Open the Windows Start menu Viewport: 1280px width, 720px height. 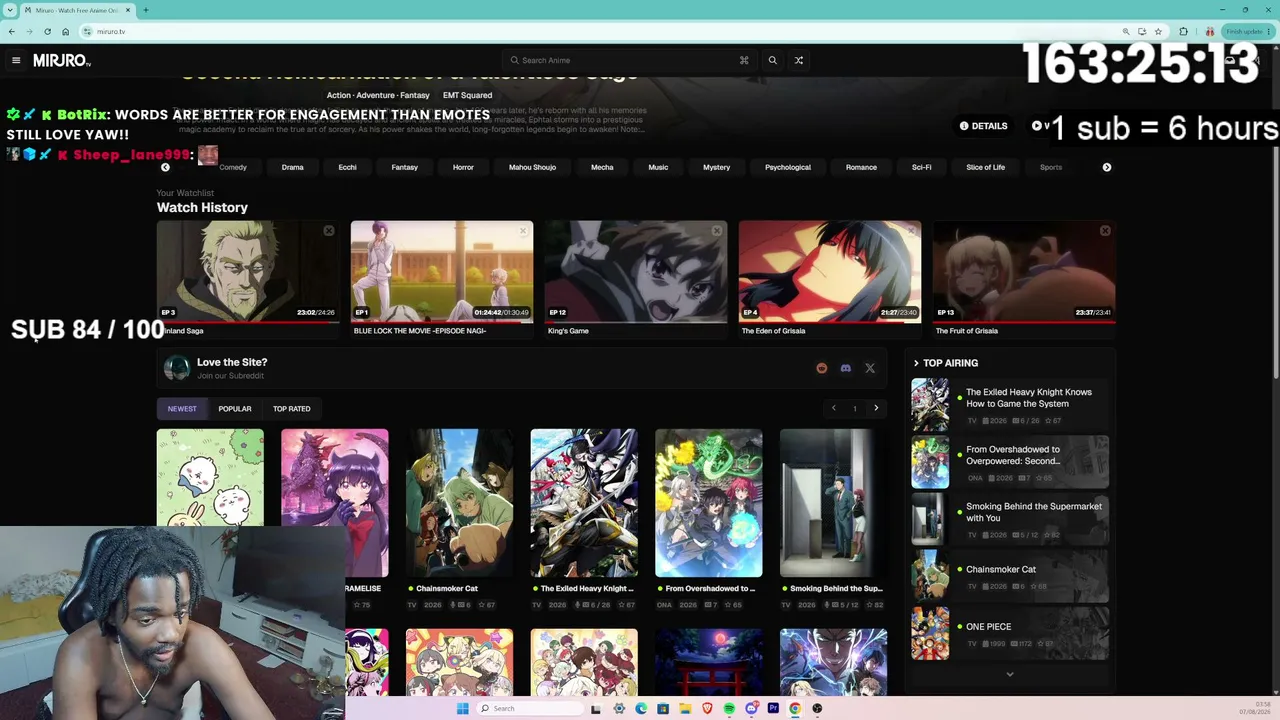coord(462,708)
